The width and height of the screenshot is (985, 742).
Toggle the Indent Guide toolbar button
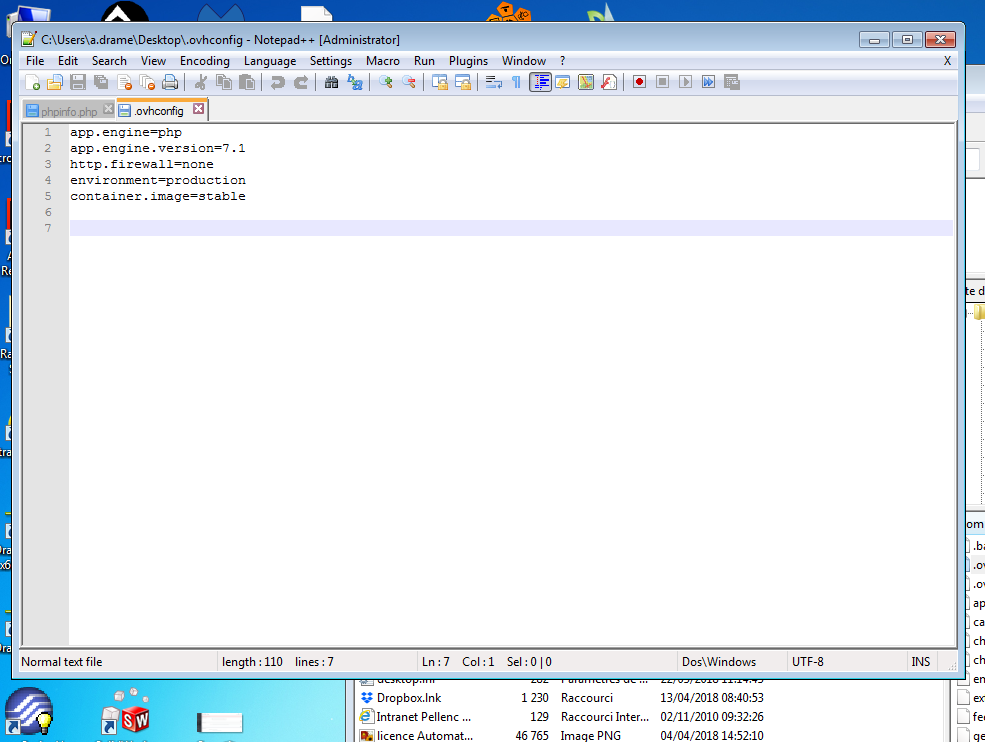[x=540, y=82]
